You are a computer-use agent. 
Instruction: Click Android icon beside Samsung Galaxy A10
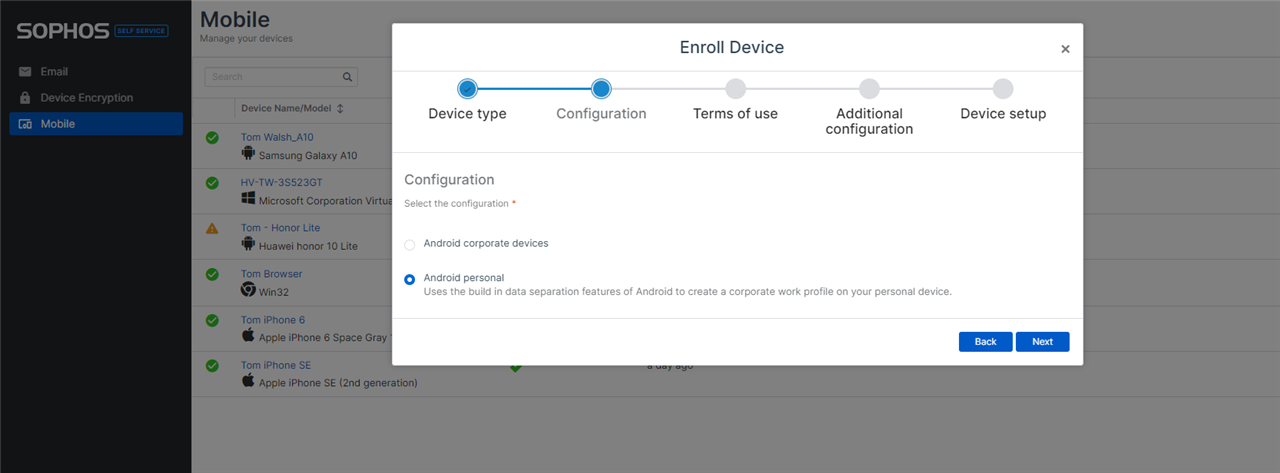(x=248, y=154)
